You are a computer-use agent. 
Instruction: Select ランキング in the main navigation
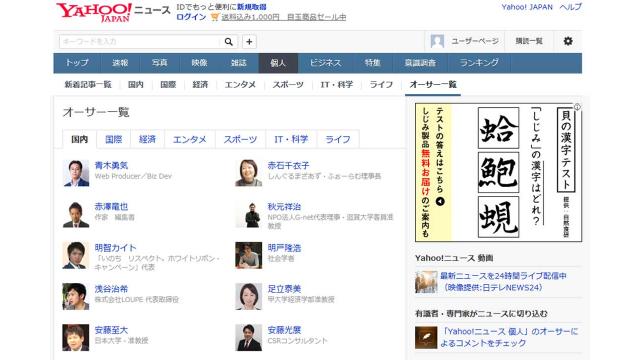(x=479, y=63)
